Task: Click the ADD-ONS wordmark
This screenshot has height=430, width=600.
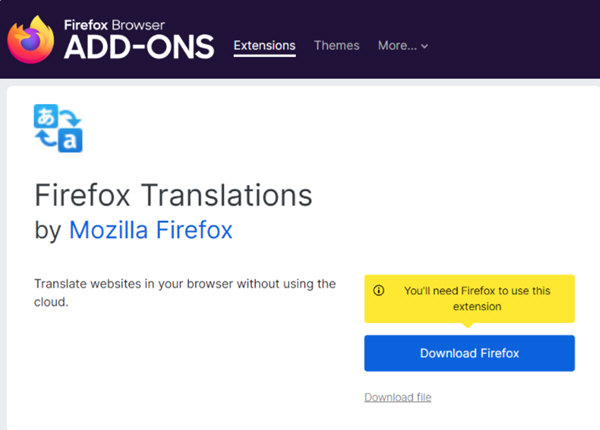Action: tap(139, 47)
